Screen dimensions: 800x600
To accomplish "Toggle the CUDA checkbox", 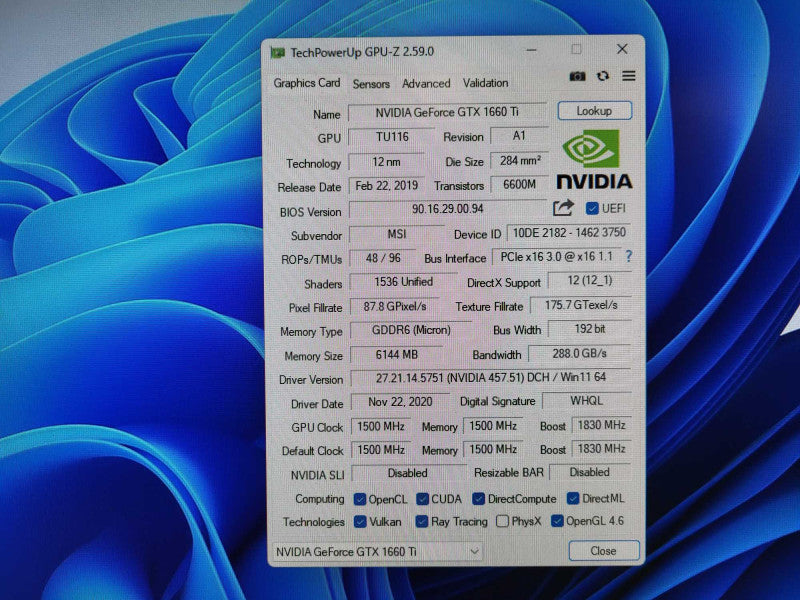I will tap(422, 498).
